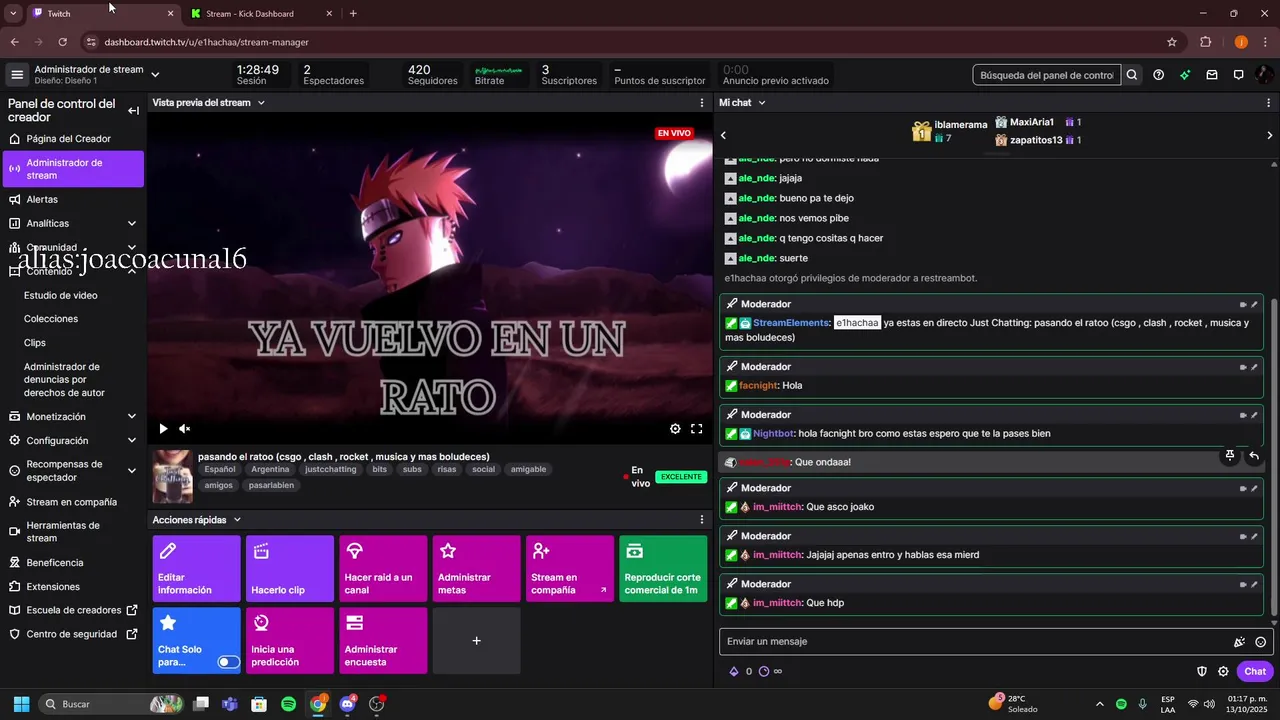This screenshot has height=720, width=1280.
Task: Expand the Administrador de stream title dropdown
Action: click(x=155, y=75)
